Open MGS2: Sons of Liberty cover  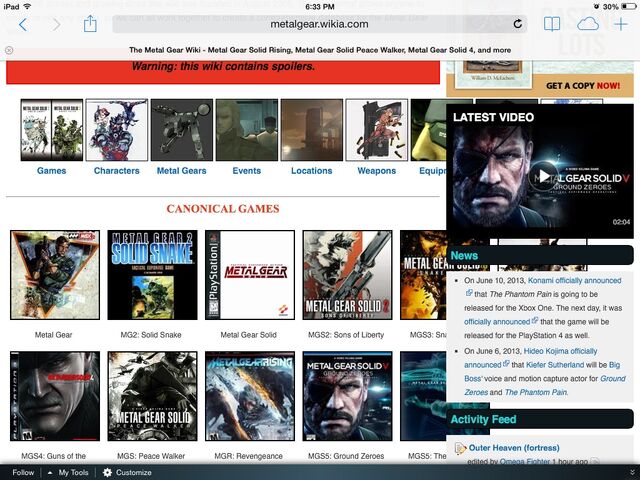coord(347,275)
